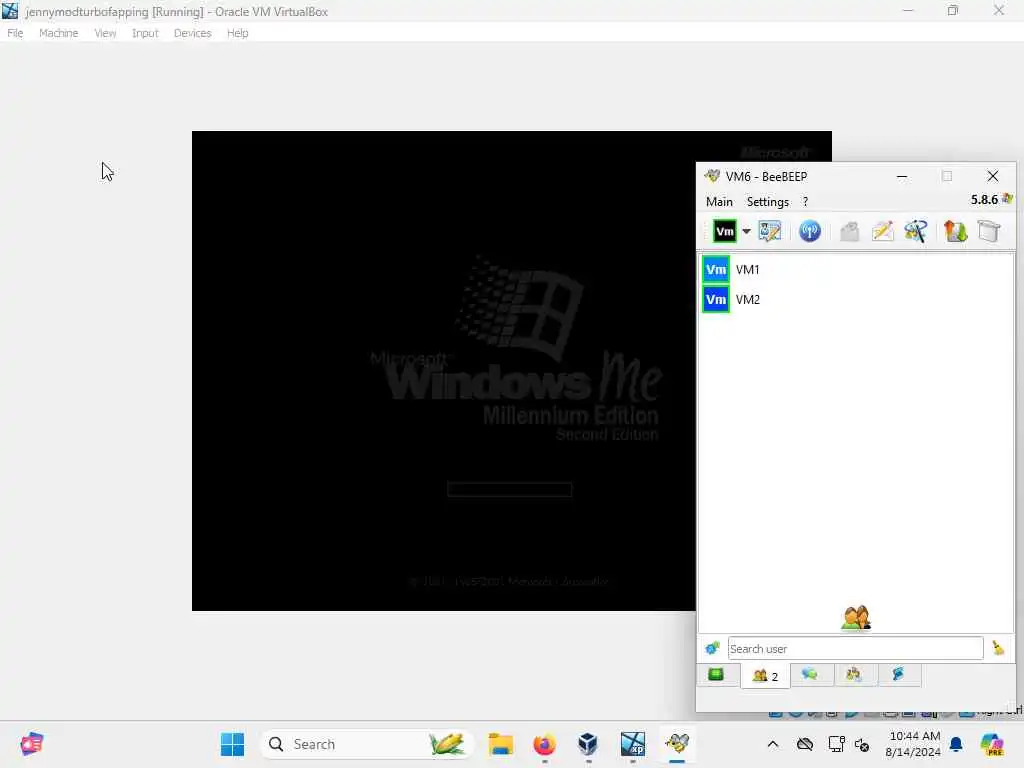Image resolution: width=1024 pixels, height=768 pixels.
Task: Click the network display tray icon
Action: click(x=836, y=744)
